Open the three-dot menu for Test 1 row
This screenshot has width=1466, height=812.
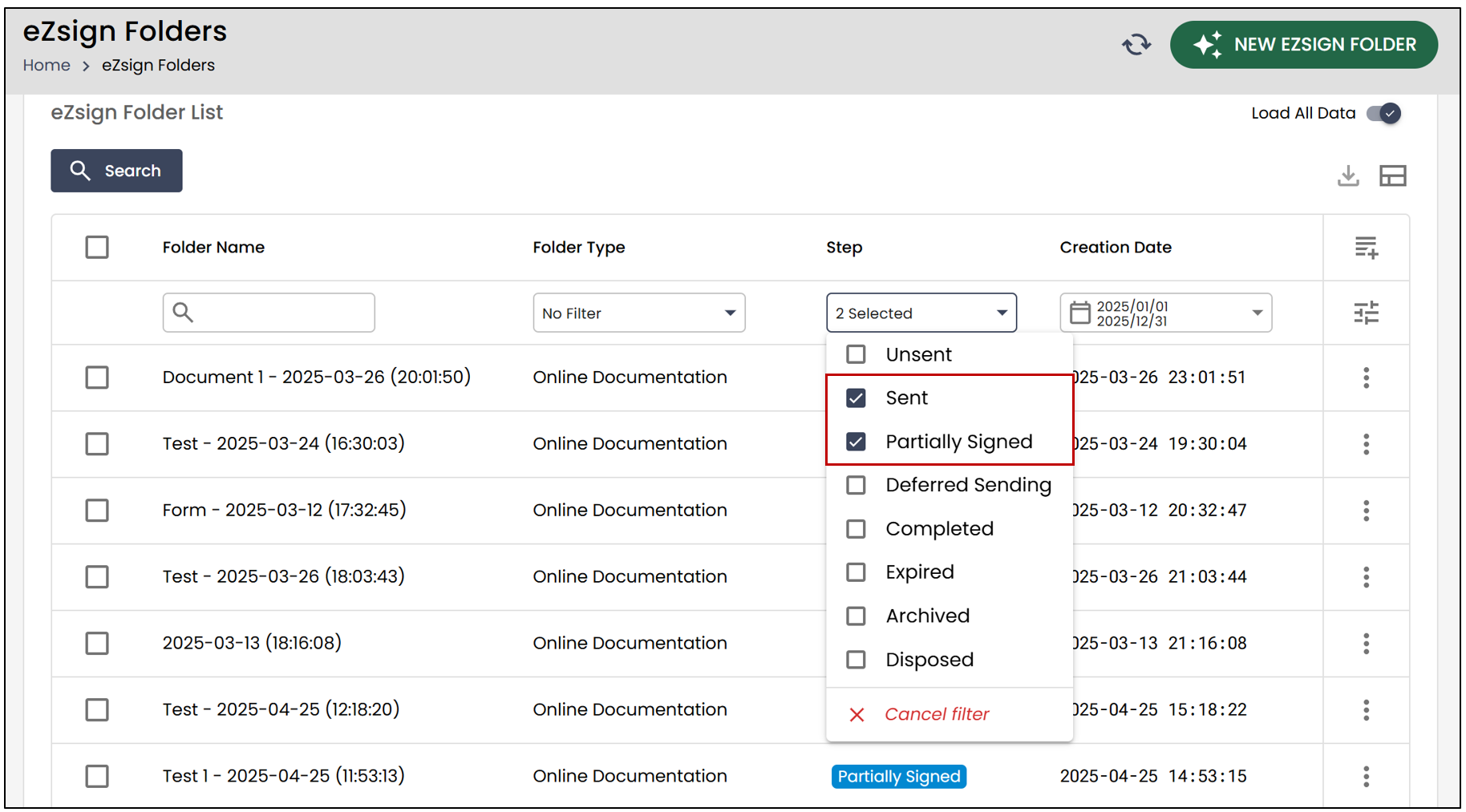(1367, 776)
